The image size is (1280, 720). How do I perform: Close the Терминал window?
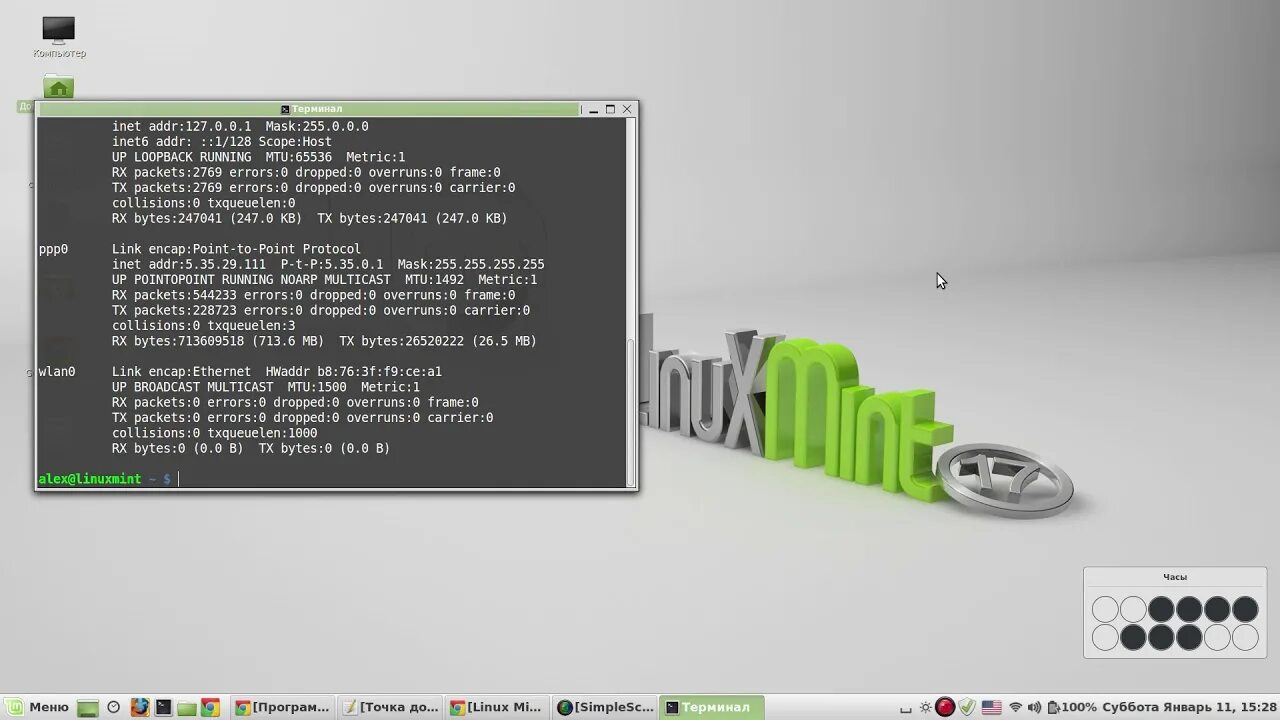tap(627, 109)
